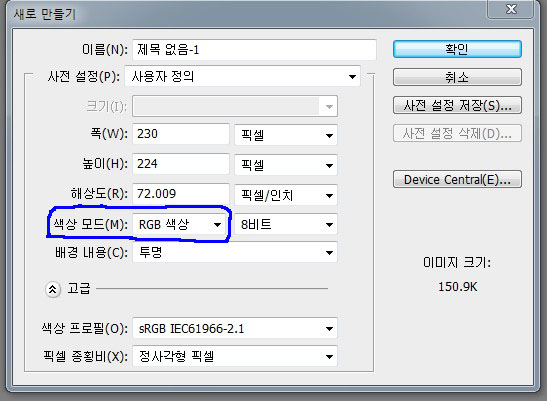Open the 픽셀/인치 resolution unit dropdown
The image size is (547, 401).
coord(286,195)
